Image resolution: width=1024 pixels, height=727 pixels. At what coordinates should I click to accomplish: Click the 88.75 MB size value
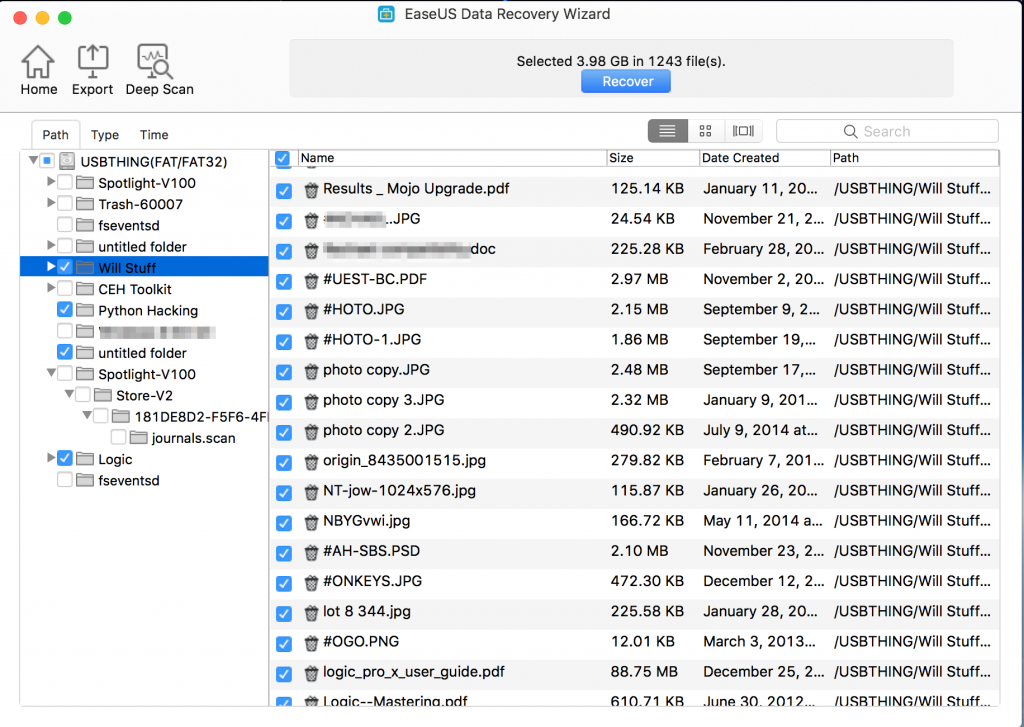643,672
